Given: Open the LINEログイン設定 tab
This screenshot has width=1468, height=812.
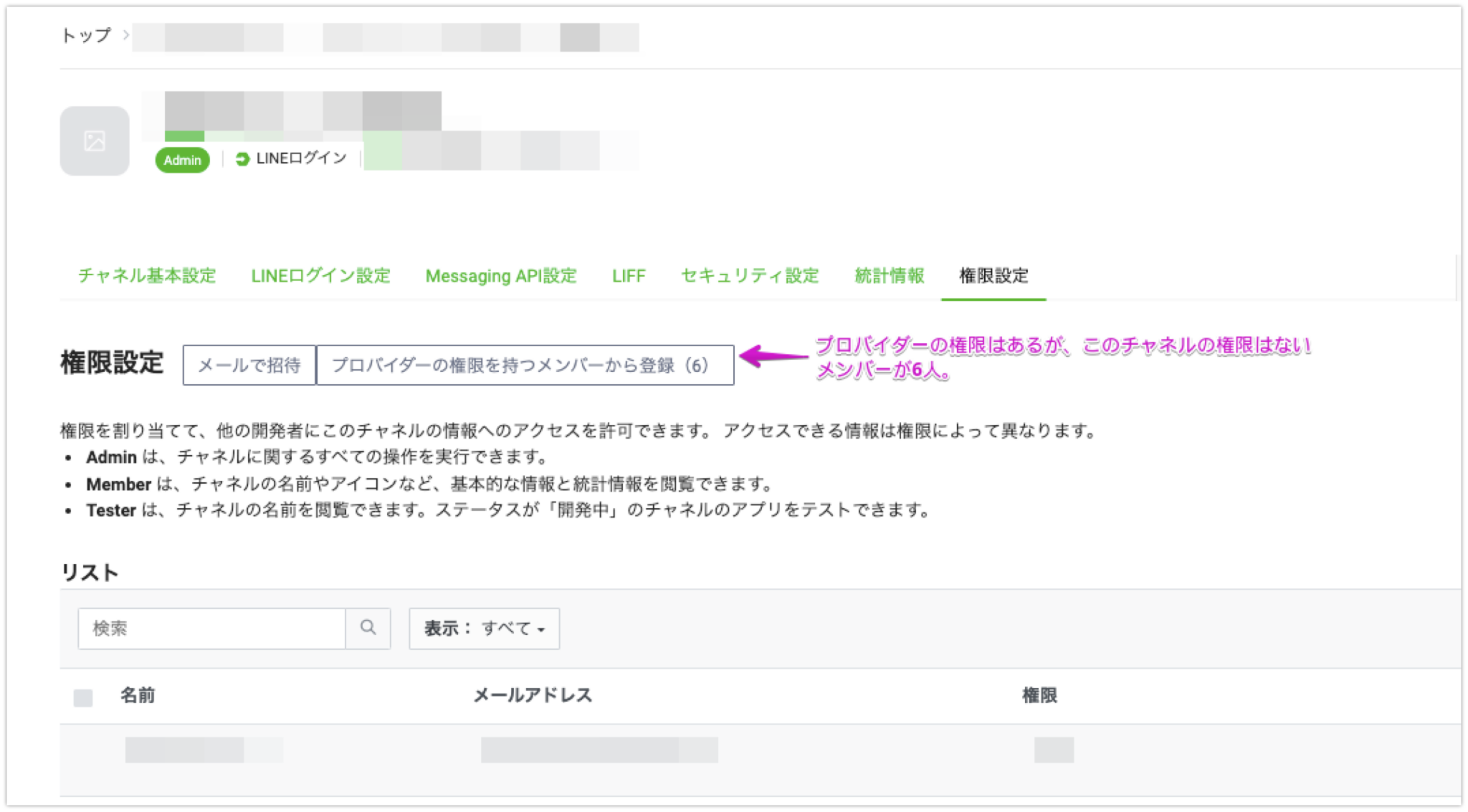Looking at the screenshot, I should [320, 277].
